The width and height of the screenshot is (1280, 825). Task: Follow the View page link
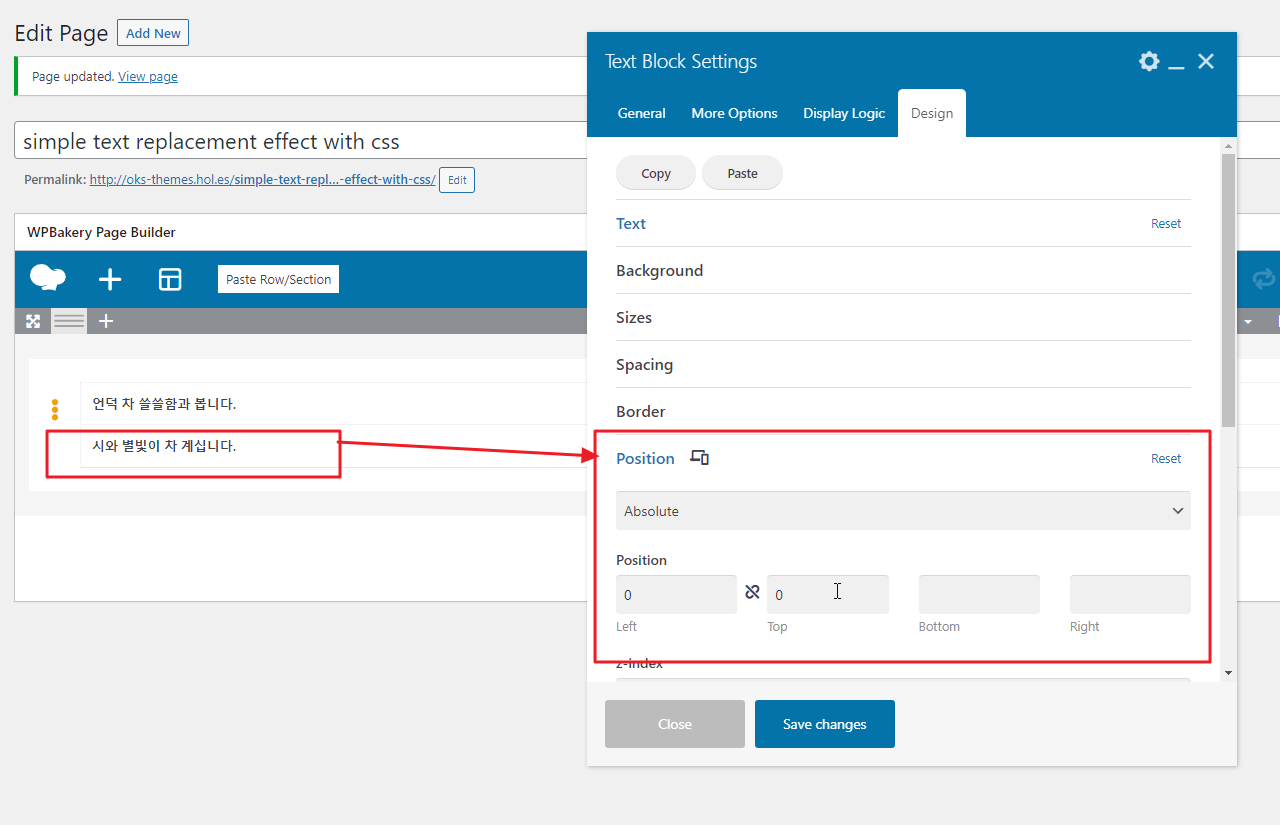pyautogui.click(x=148, y=76)
